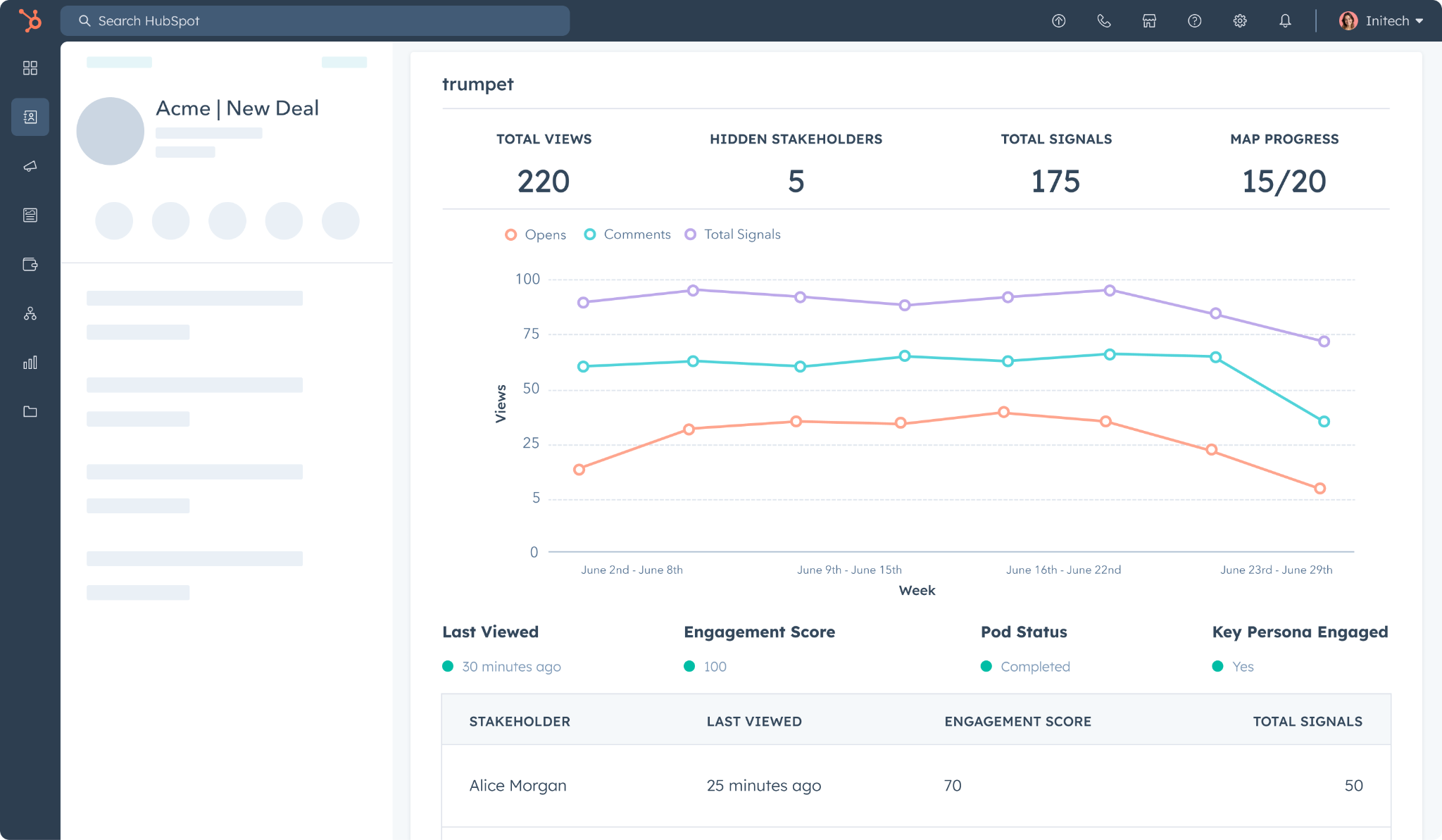Click Alice Morgan's '25 minutes ago' cell
Image resolution: width=1442 pixels, height=840 pixels.
(763, 786)
